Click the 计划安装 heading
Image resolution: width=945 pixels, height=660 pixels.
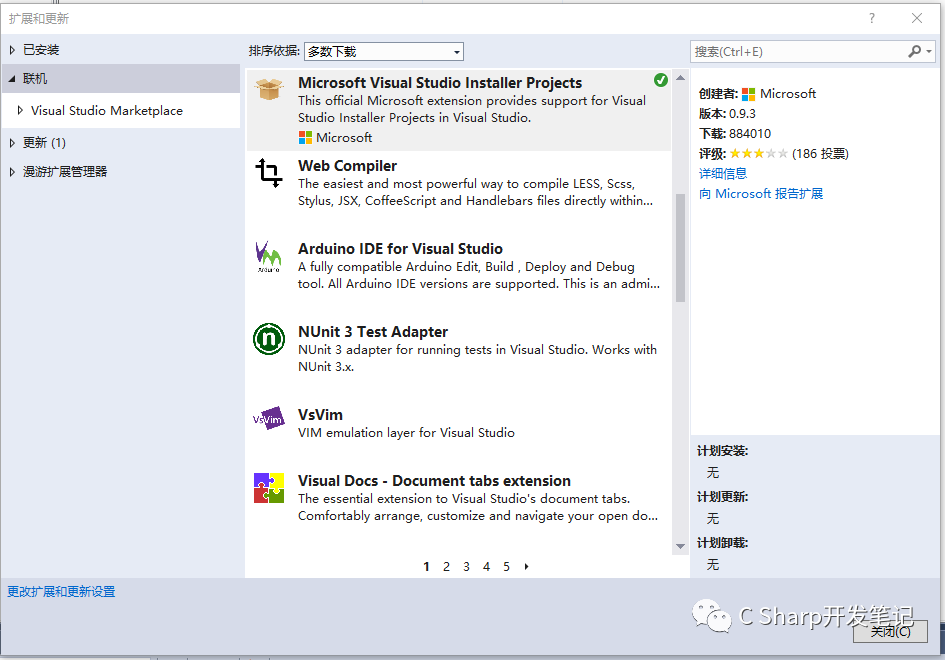tap(723, 451)
